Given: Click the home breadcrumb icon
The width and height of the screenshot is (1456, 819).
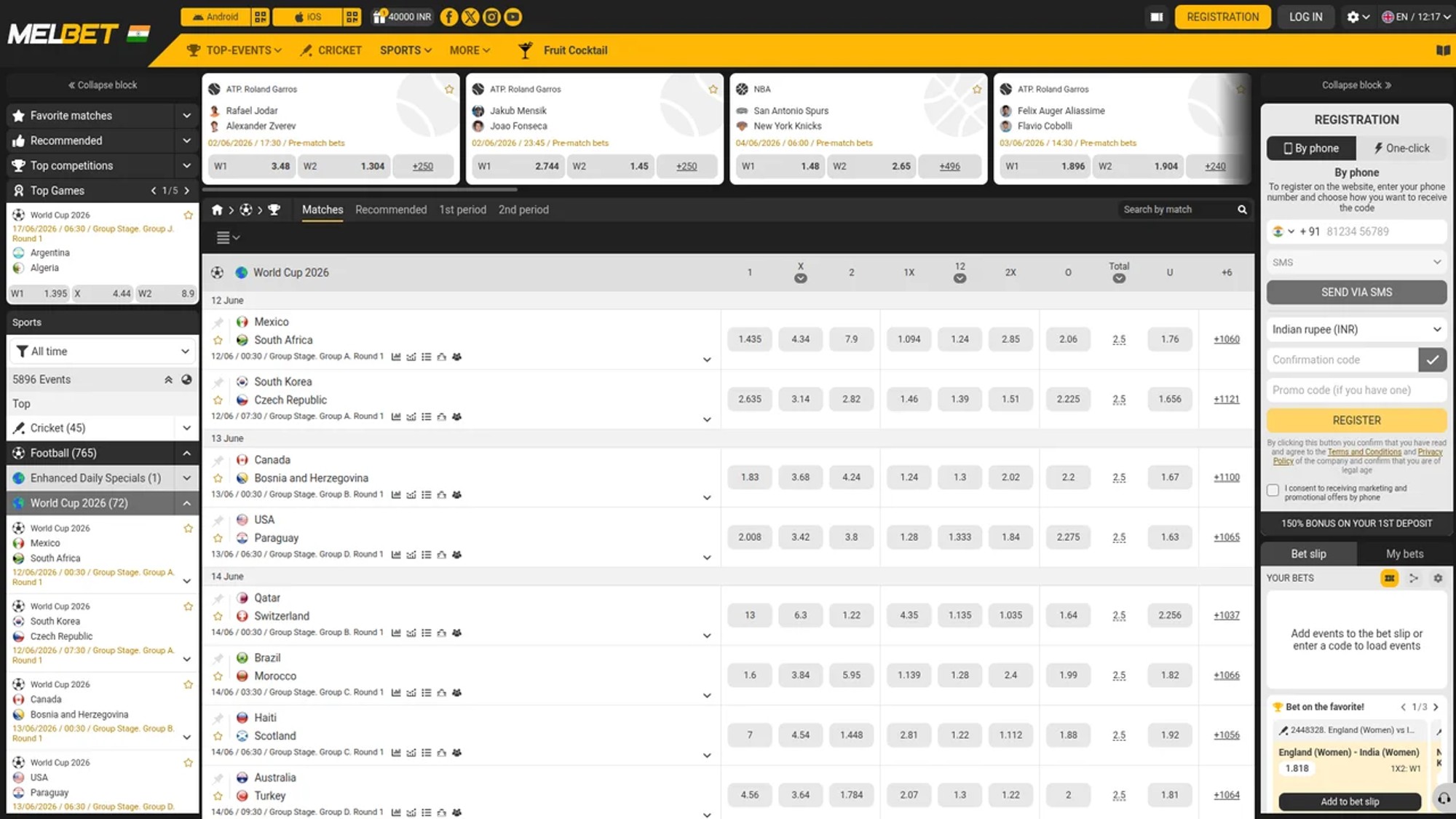Looking at the screenshot, I should click(217, 210).
